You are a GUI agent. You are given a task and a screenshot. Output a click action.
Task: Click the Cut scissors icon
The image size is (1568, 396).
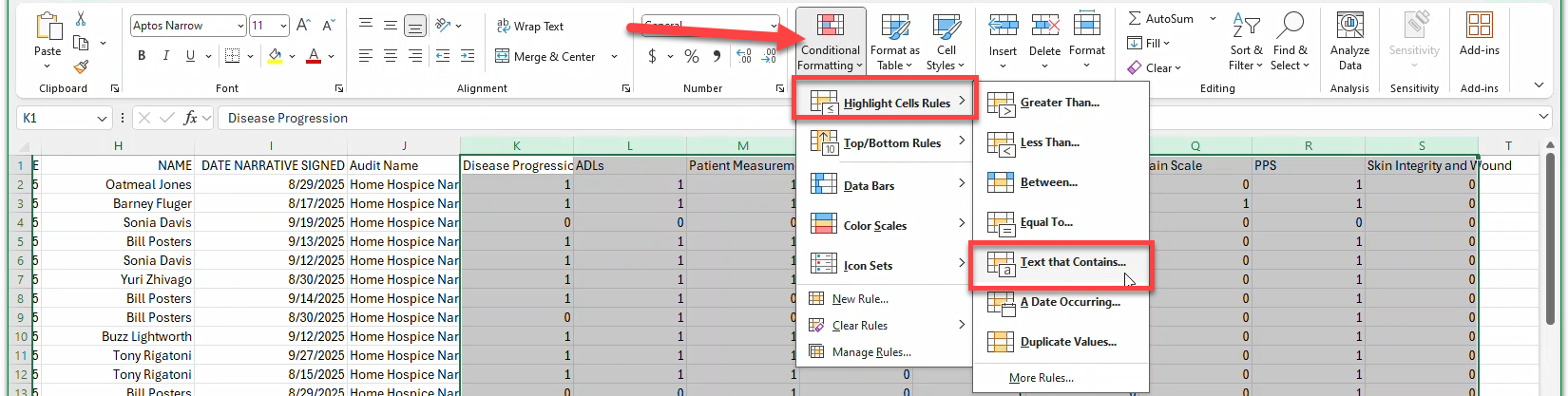(x=81, y=19)
